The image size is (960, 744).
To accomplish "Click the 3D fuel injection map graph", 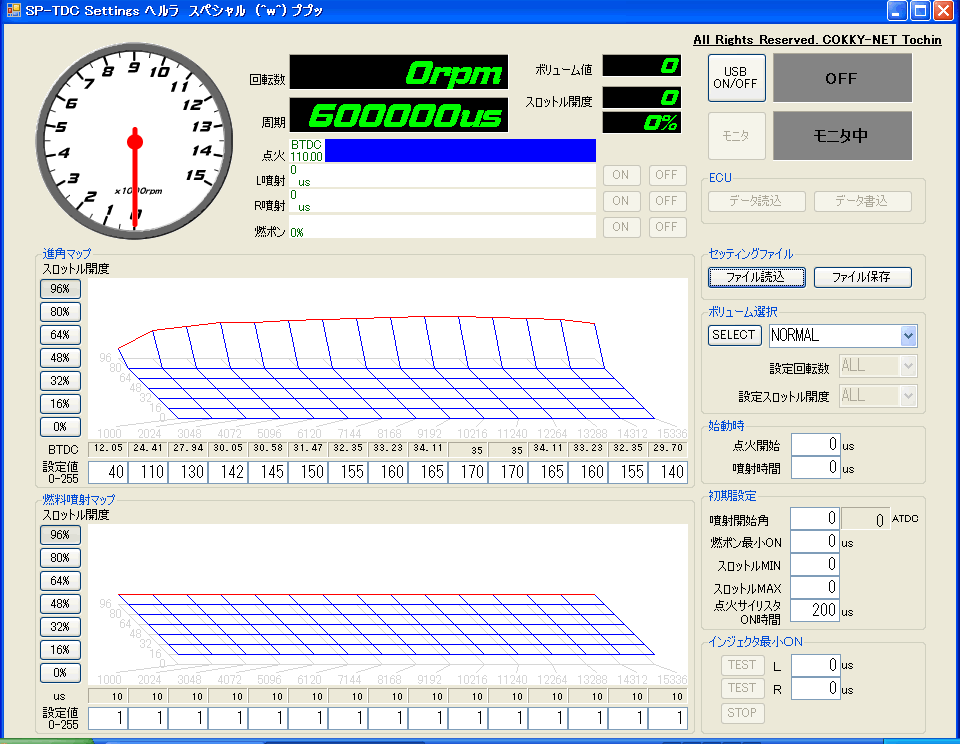I will click(388, 605).
